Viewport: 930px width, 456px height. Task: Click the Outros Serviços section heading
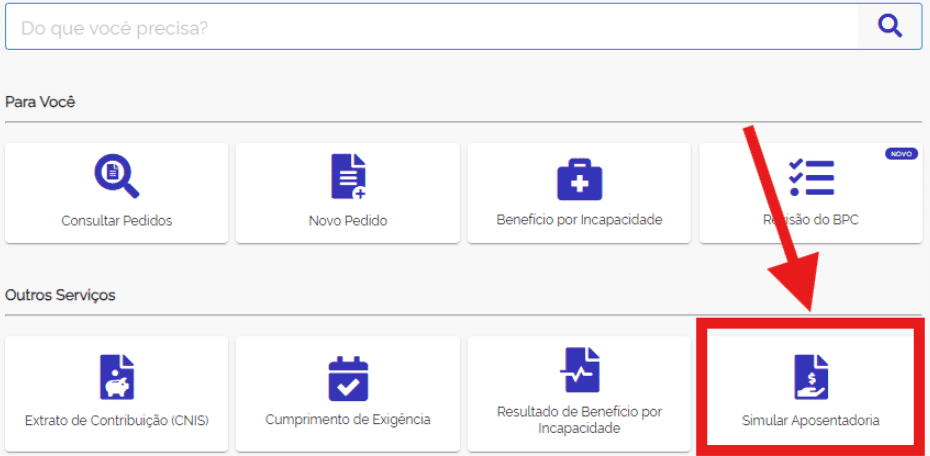coord(60,295)
